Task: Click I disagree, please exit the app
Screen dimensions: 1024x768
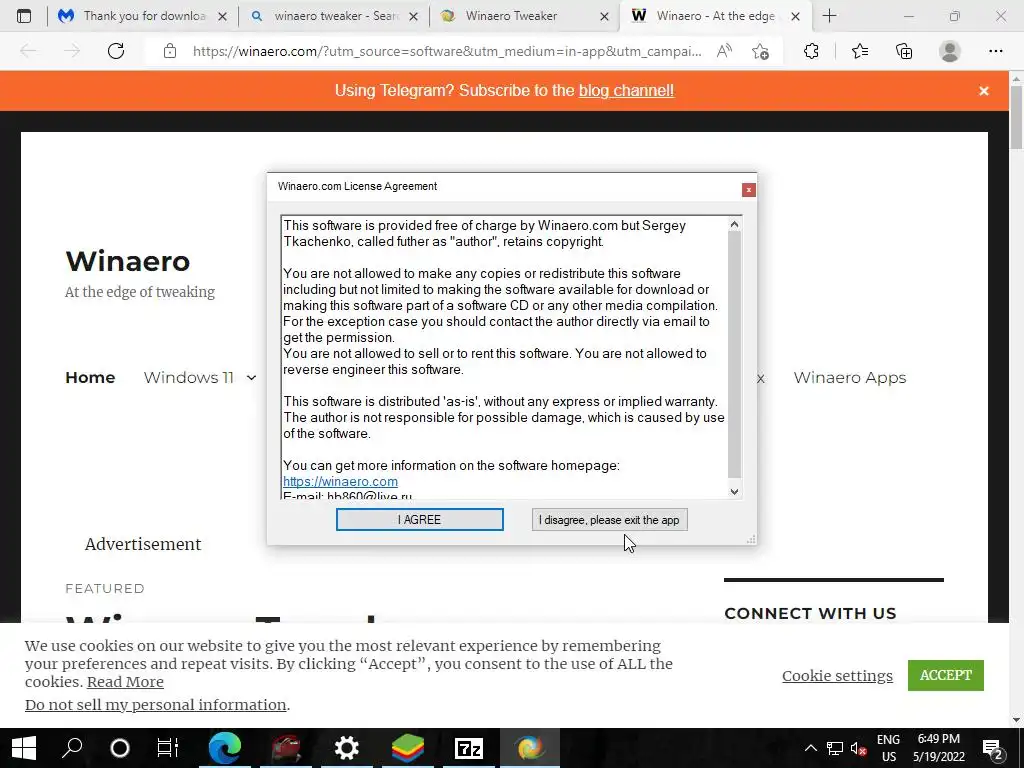Action: coord(609,520)
